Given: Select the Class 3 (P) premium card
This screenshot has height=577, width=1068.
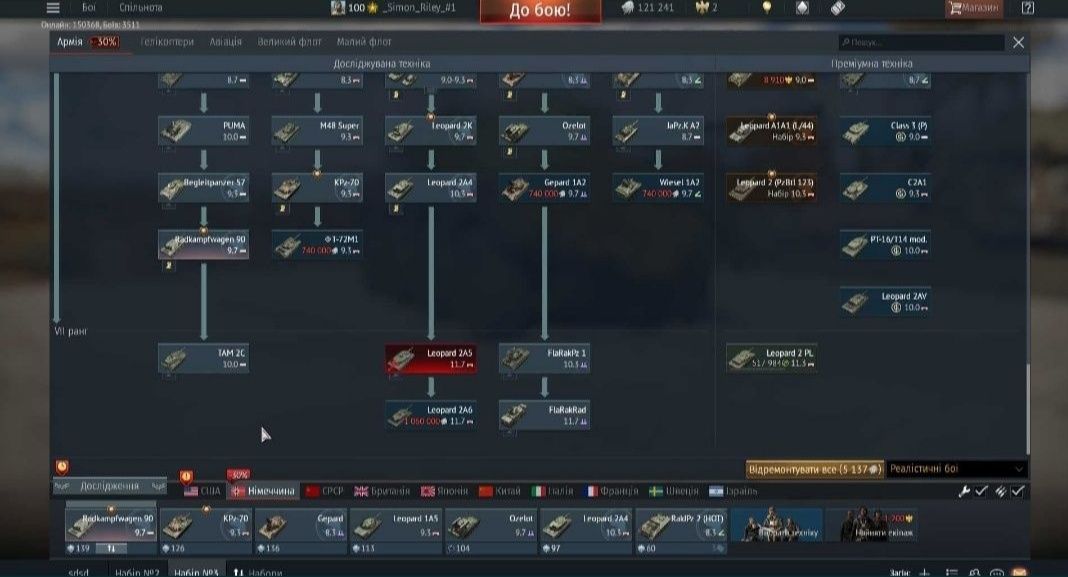Looking at the screenshot, I should pyautogui.click(x=885, y=131).
